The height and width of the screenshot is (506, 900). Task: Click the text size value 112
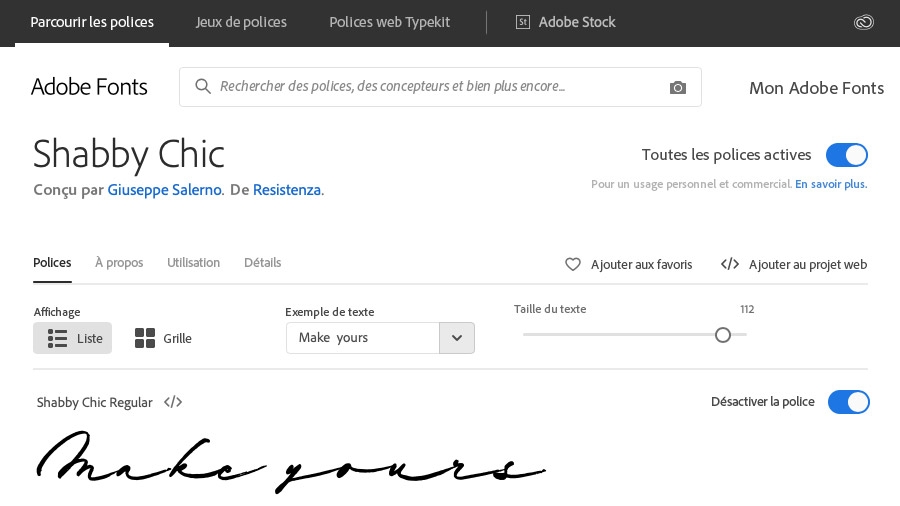pyautogui.click(x=747, y=309)
